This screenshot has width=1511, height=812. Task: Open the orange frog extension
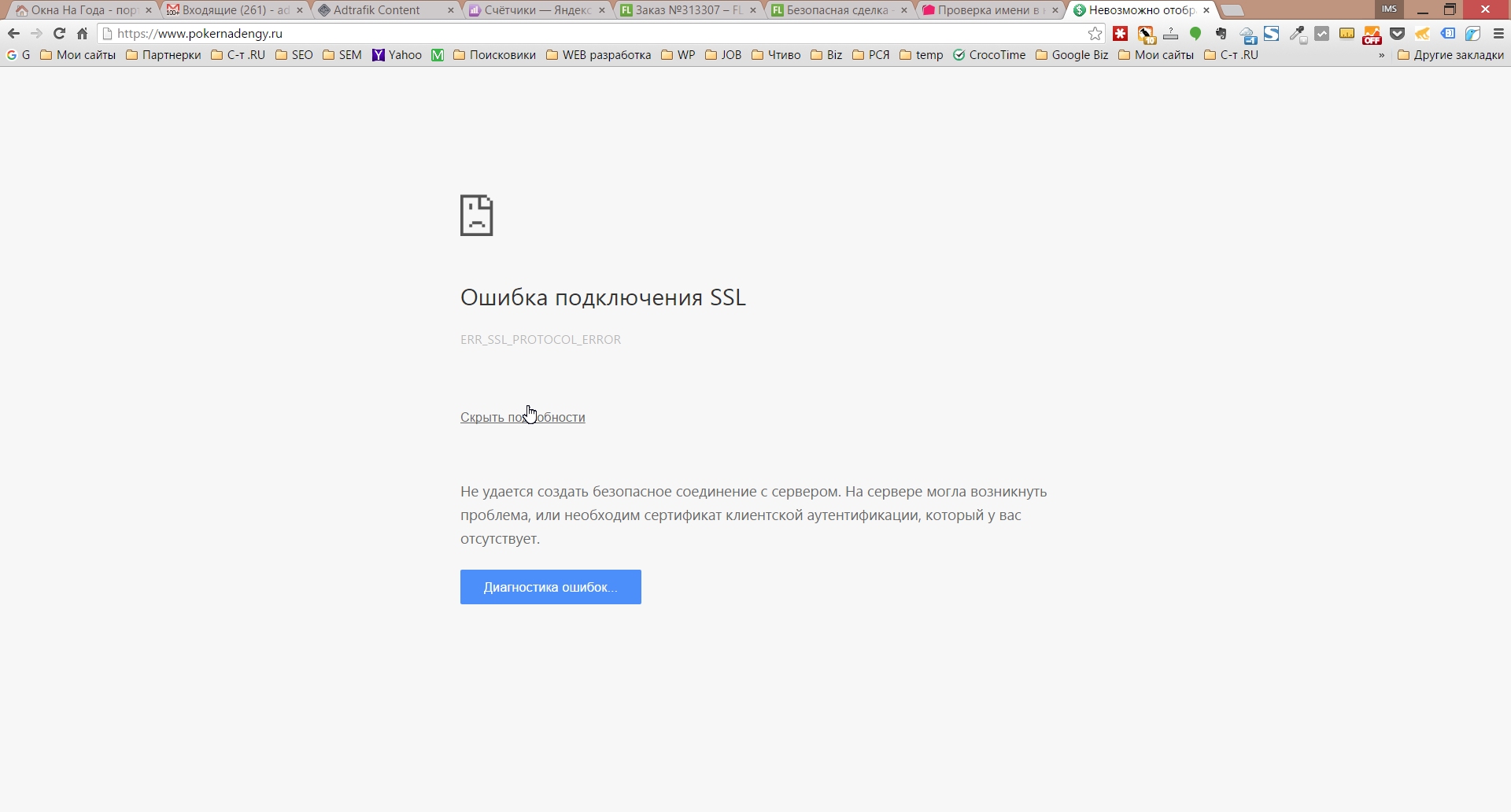pos(1423,34)
